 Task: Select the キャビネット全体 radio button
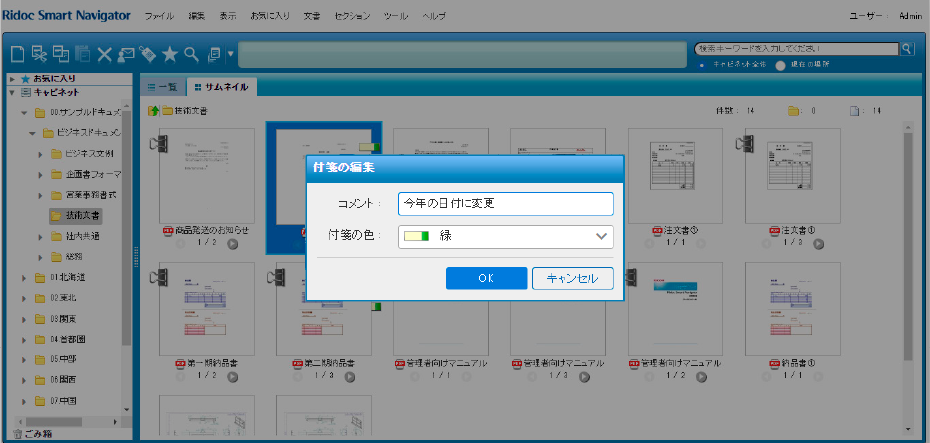click(x=703, y=64)
